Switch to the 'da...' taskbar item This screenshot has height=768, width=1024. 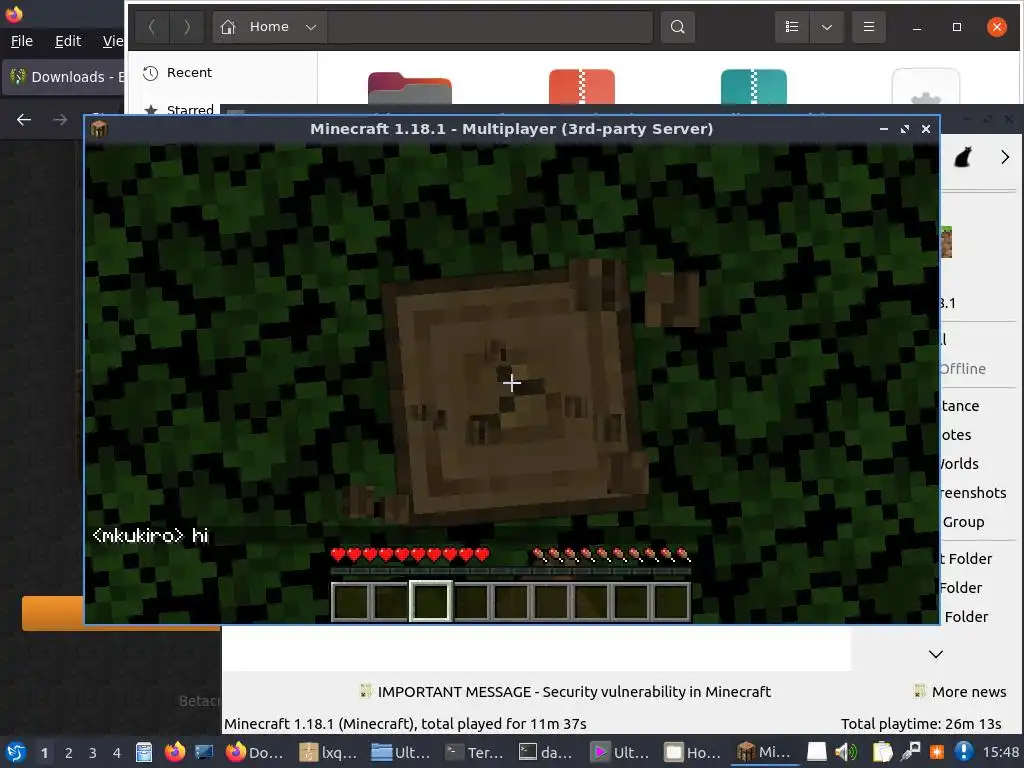click(x=547, y=752)
